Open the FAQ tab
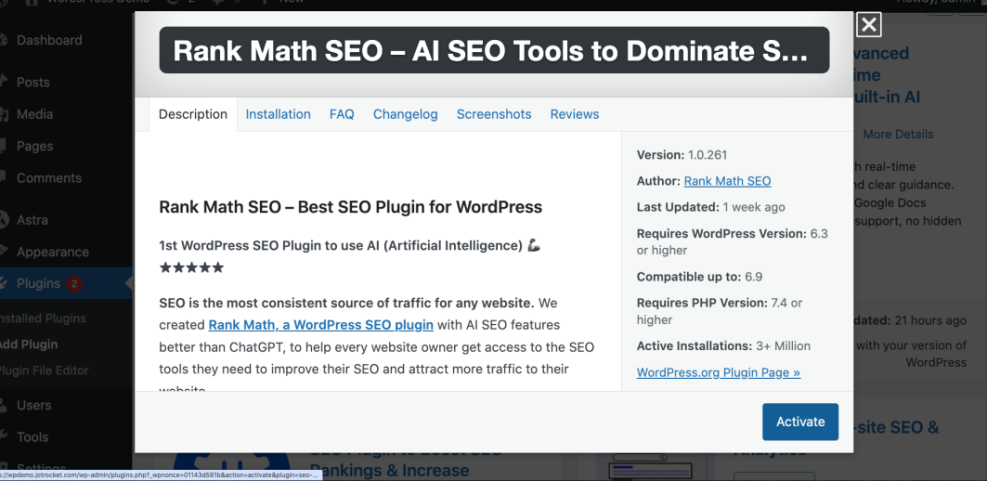This screenshot has width=987, height=481. (x=342, y=115)
